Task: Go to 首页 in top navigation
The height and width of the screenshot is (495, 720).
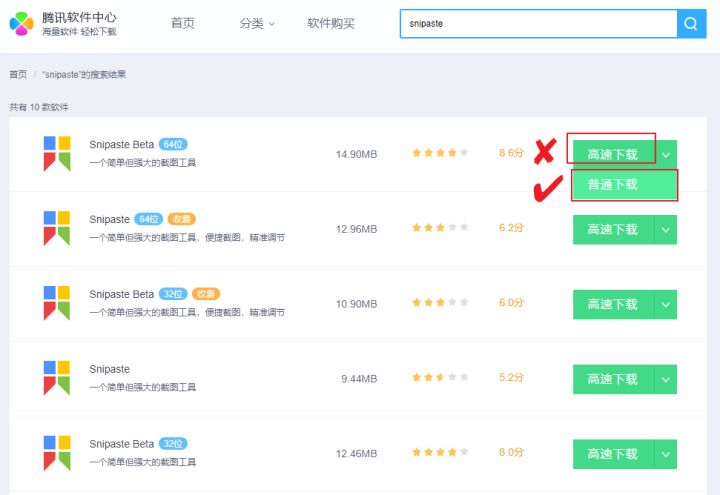Action: 183,23
